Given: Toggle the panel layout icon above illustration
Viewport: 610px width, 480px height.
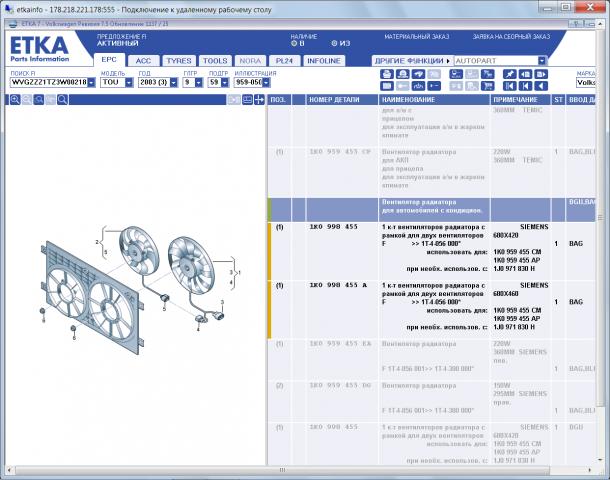Looking at the screenshot, I should click(247, 100).
